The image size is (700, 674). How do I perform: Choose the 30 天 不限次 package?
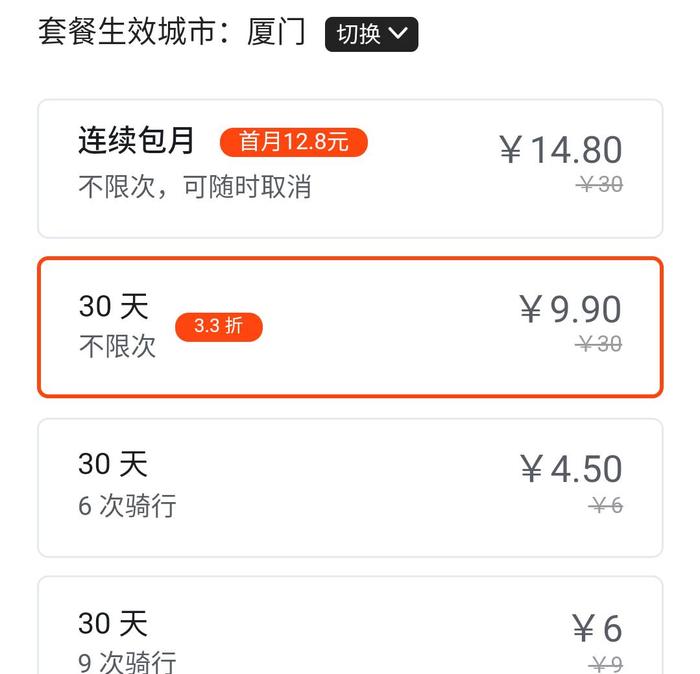350,327
